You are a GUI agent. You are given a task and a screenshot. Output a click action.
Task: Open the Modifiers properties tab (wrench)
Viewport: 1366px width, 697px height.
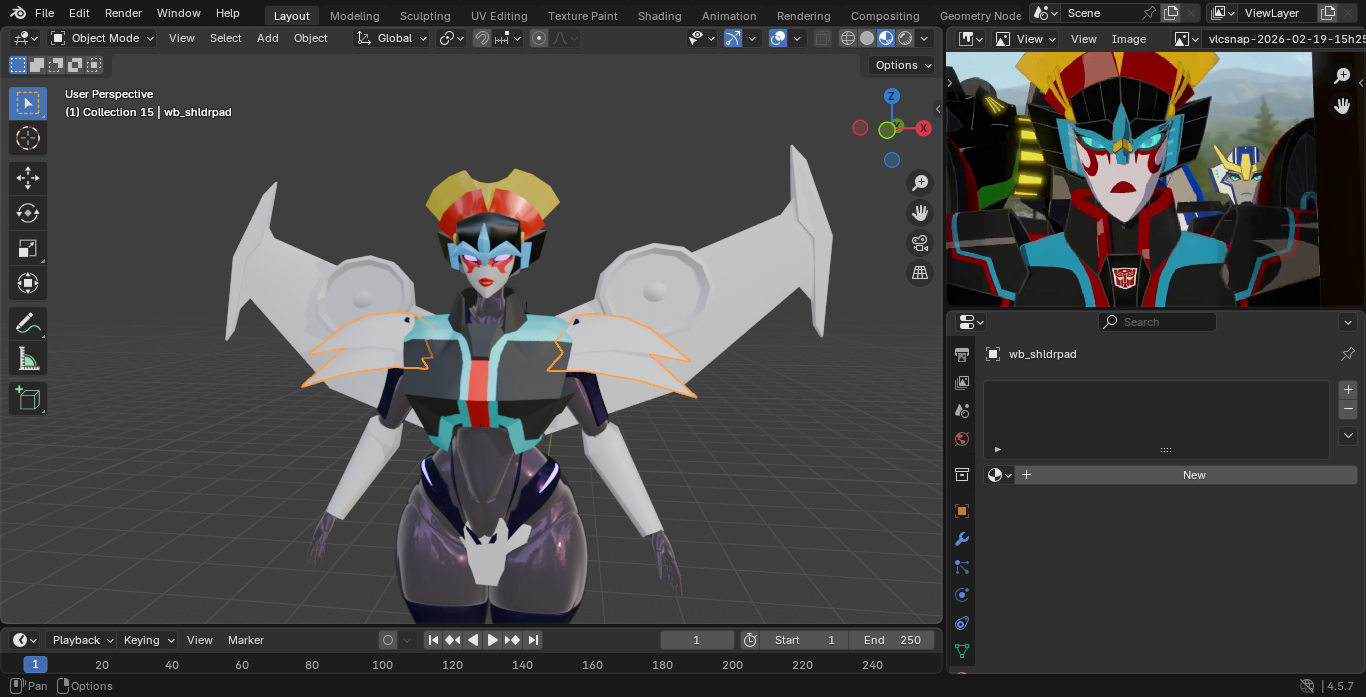(962, 539)
